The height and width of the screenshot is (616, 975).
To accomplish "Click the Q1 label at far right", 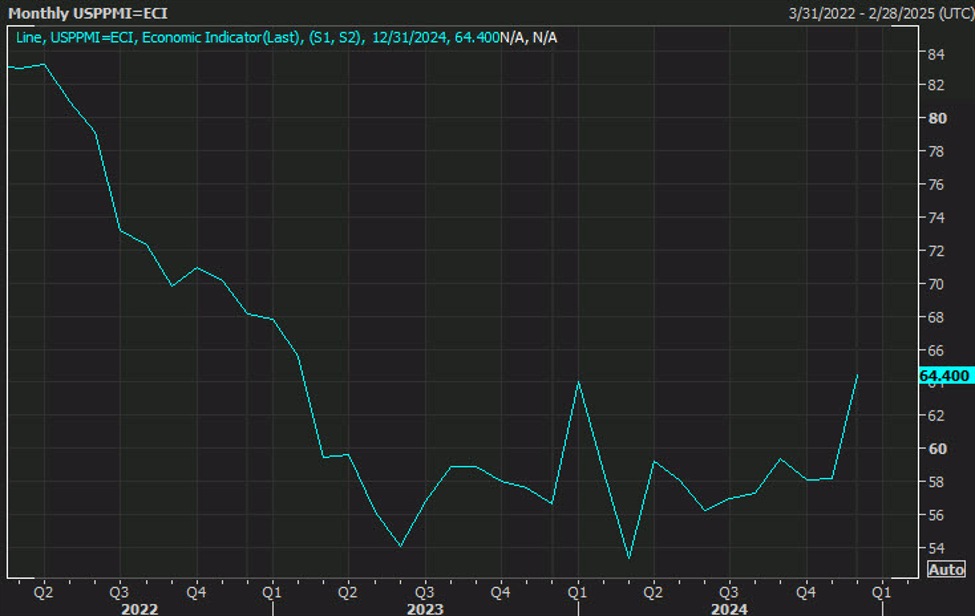I will pos(879,590).
